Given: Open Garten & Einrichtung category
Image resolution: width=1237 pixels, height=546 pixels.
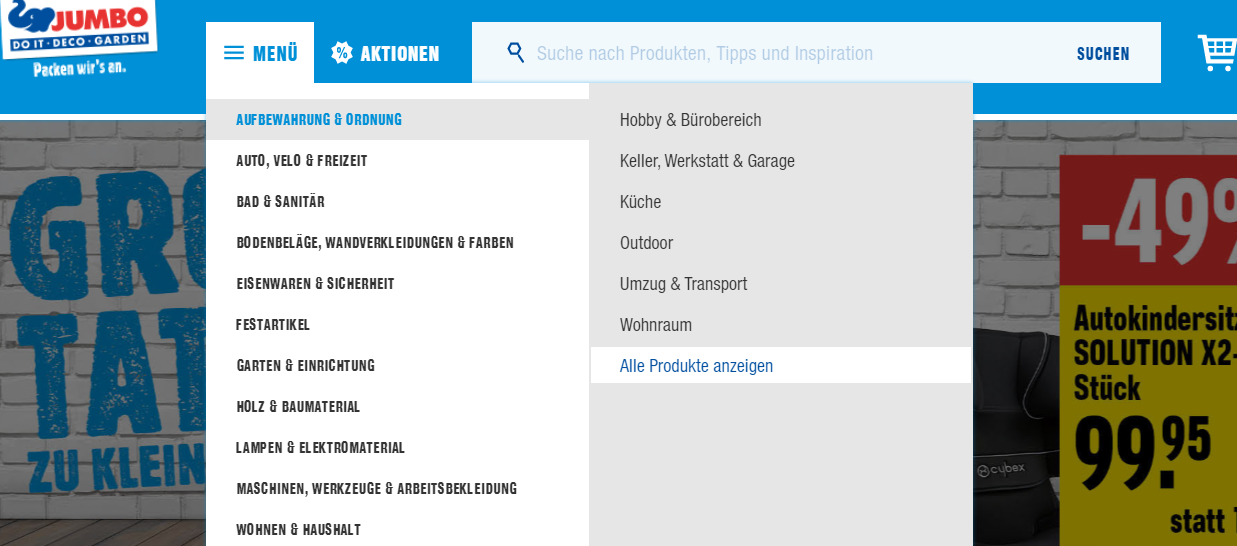Looking at the screenshot, I should tap(305, 366).
